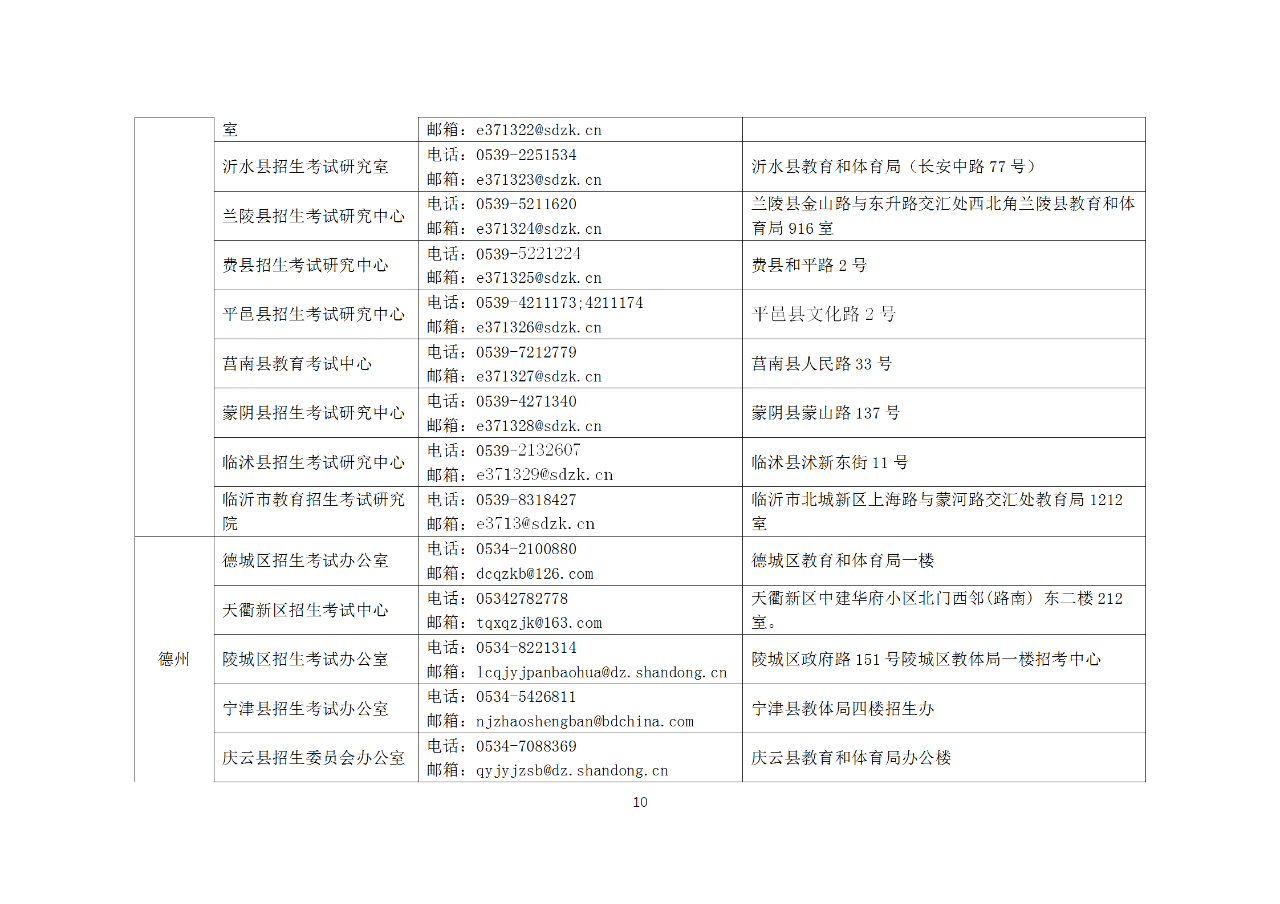The width and height of the screenshot is (1280, 904).
Task: Click the email e371329@sdzk.cn
Action: 544,475
